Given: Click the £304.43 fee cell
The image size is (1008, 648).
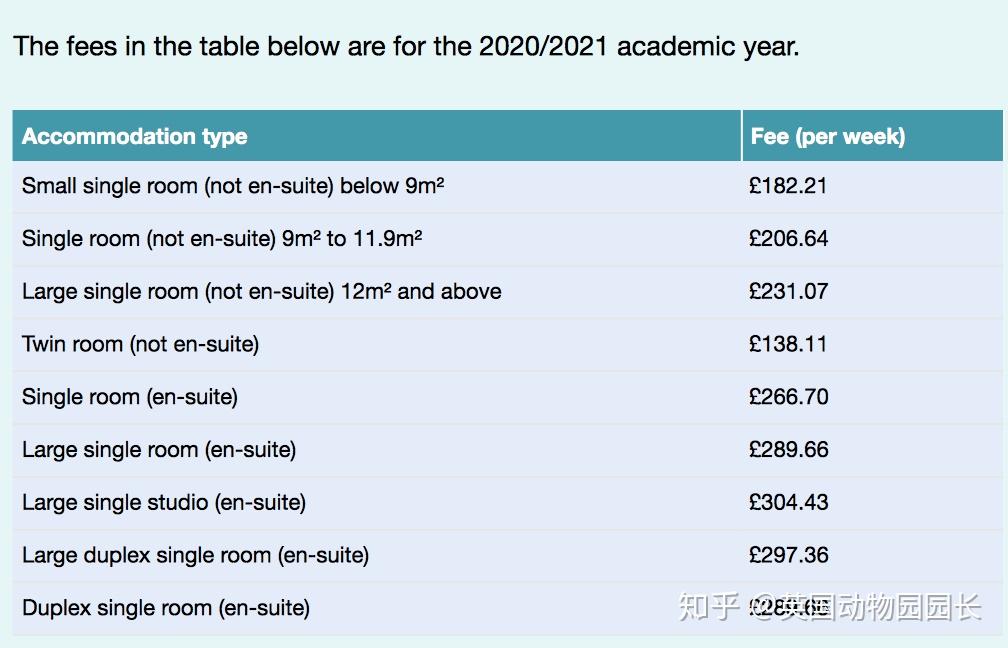Looking at the screenshot, I should pos(788,503).
